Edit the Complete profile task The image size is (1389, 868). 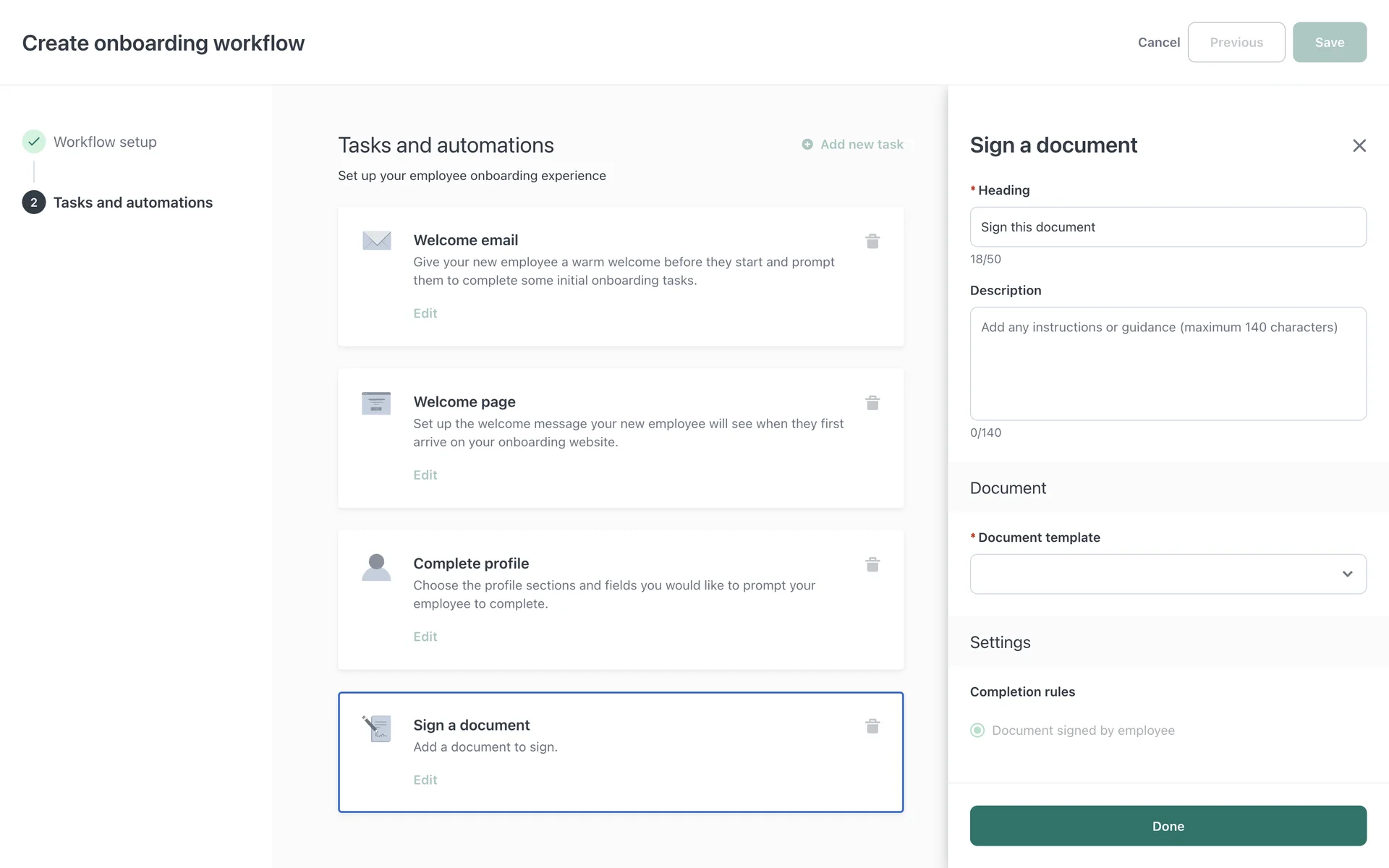pyautogui.click(x=425, y=637)
